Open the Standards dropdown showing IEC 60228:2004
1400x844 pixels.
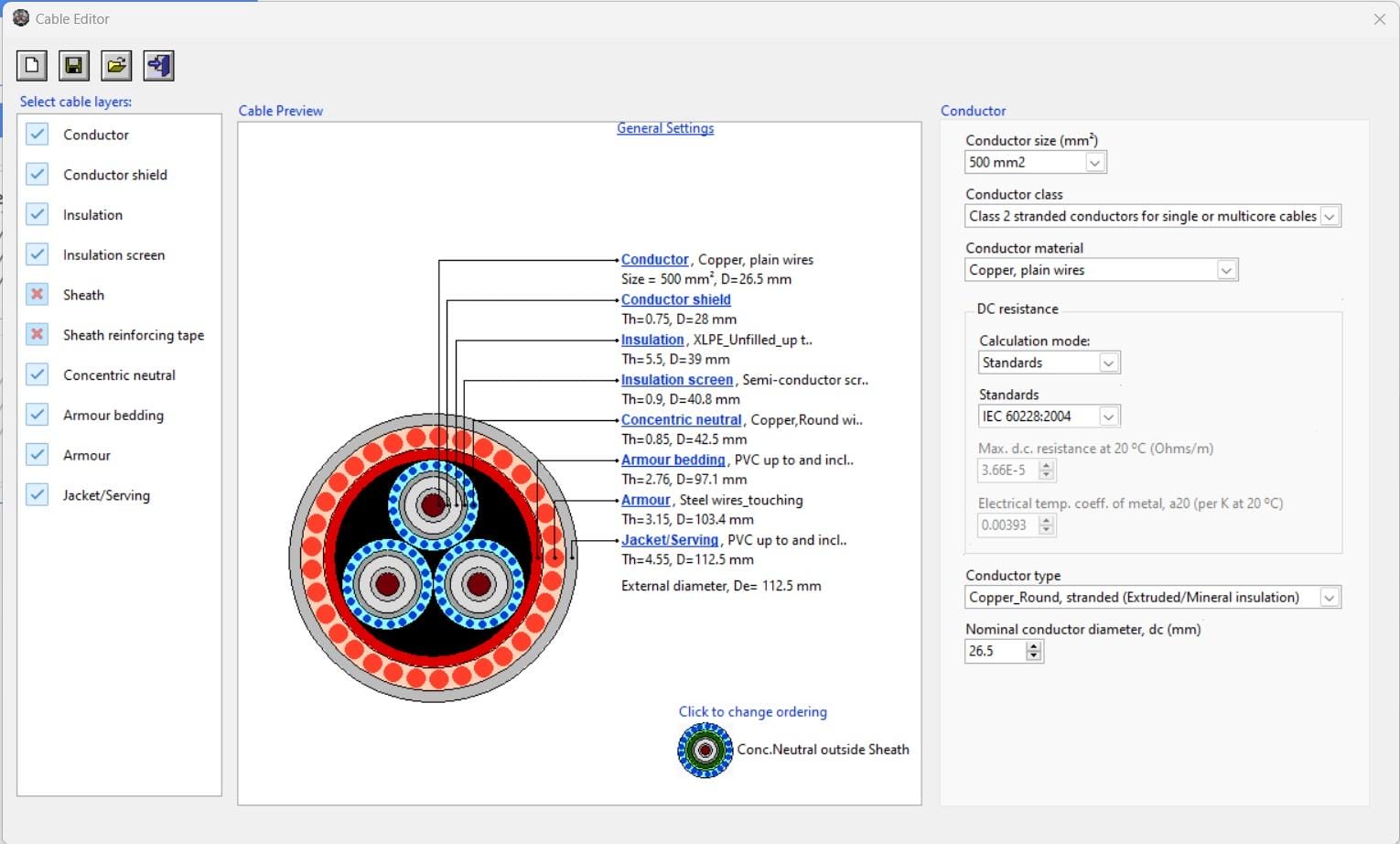click(x=1107, y=416)
